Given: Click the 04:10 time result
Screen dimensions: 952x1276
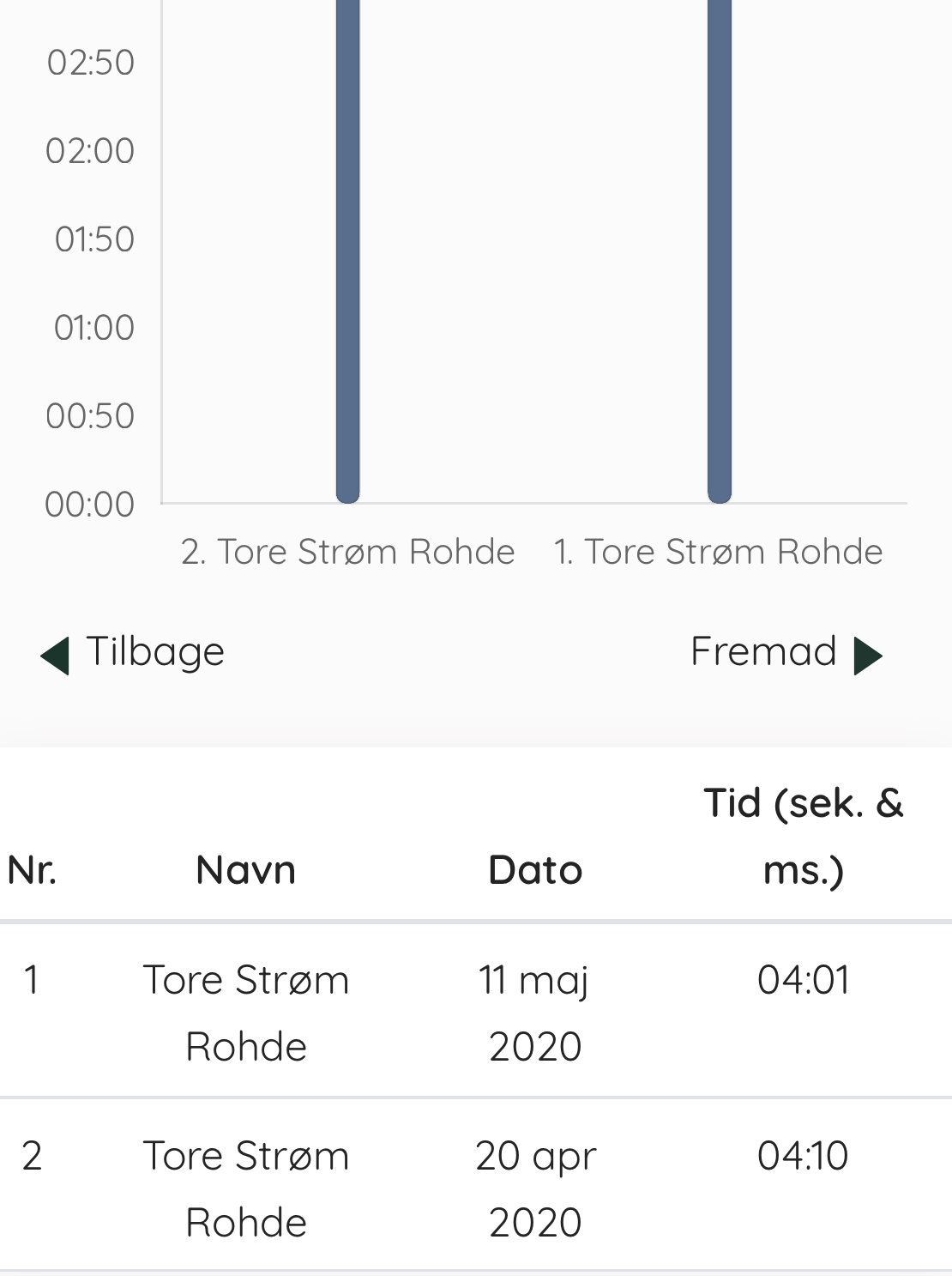Looking at the screenshot, I should [804, 1156].
